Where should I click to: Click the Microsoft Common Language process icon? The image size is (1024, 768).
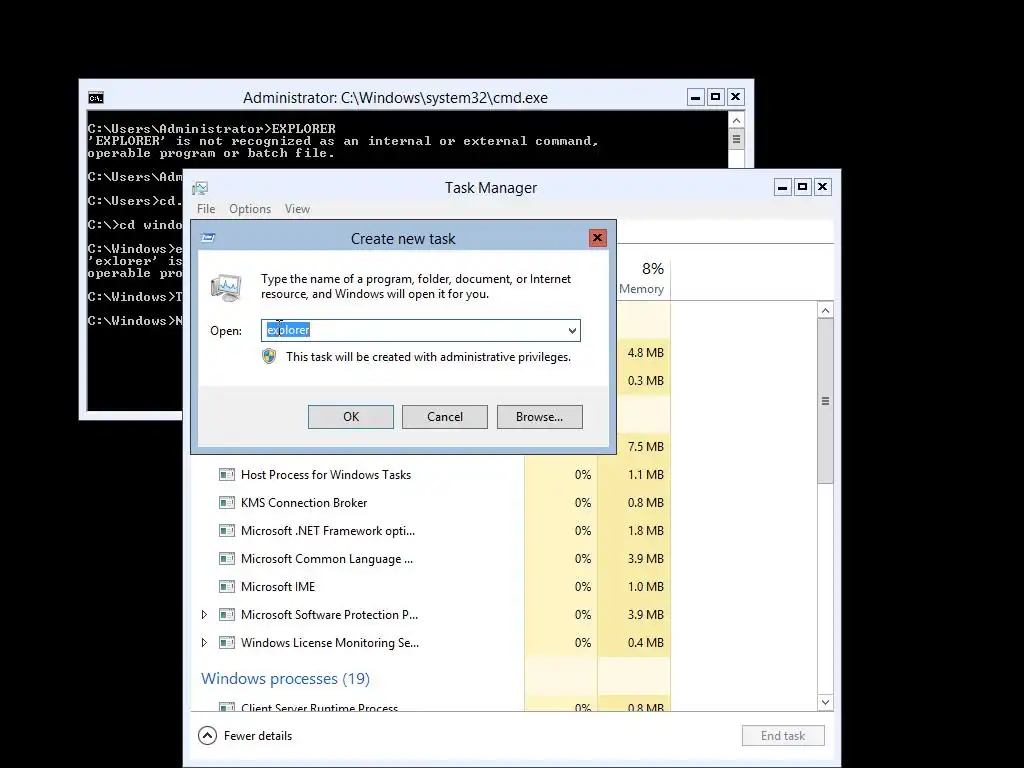point(227,559)
